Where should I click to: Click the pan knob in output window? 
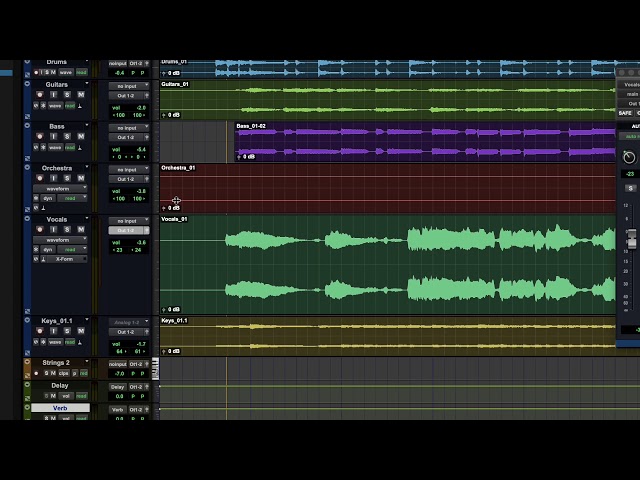coord(629,157)
